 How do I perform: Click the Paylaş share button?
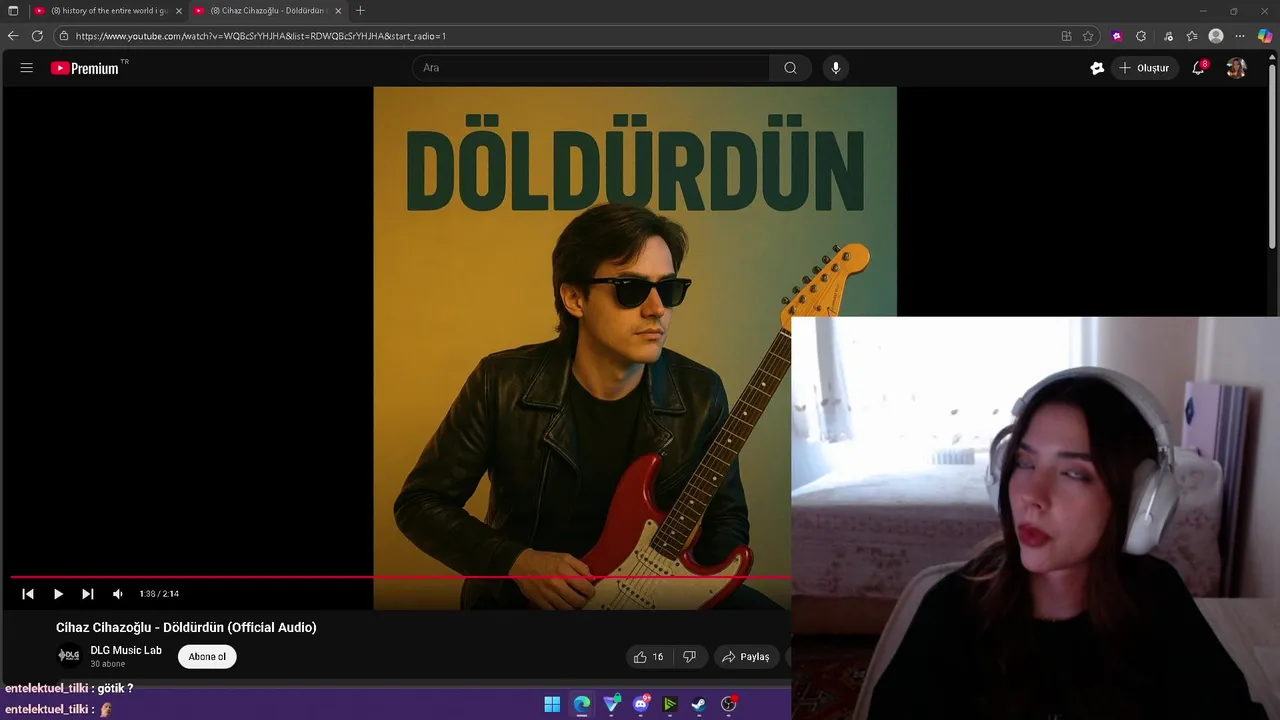[x=746, y=657]
